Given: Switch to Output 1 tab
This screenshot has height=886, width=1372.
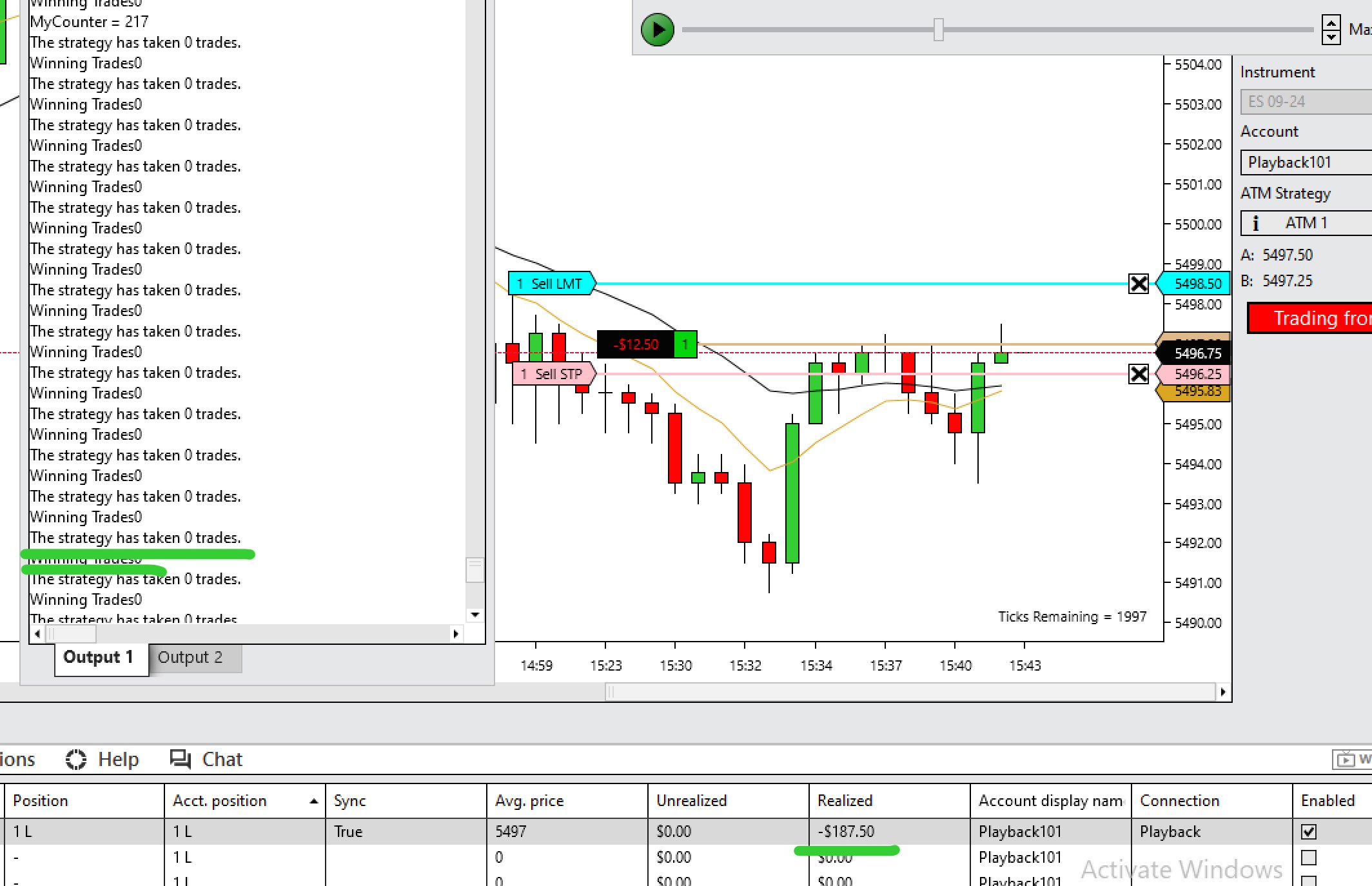Looking at the screenshot, I should (99, 658).
